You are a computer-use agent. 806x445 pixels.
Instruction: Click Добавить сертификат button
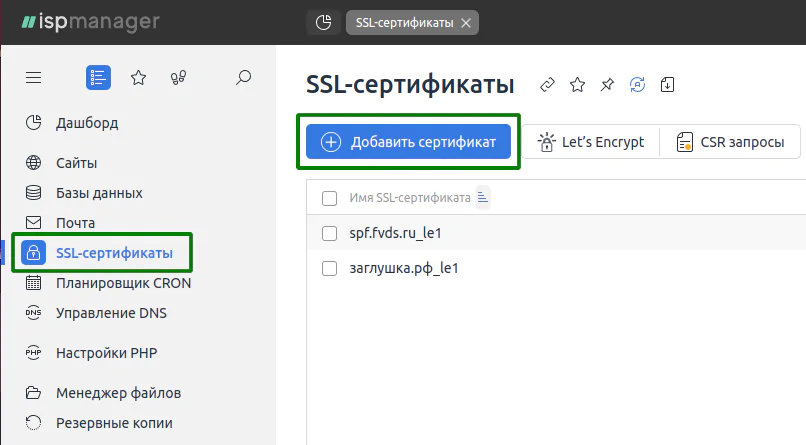click(409, 141)
